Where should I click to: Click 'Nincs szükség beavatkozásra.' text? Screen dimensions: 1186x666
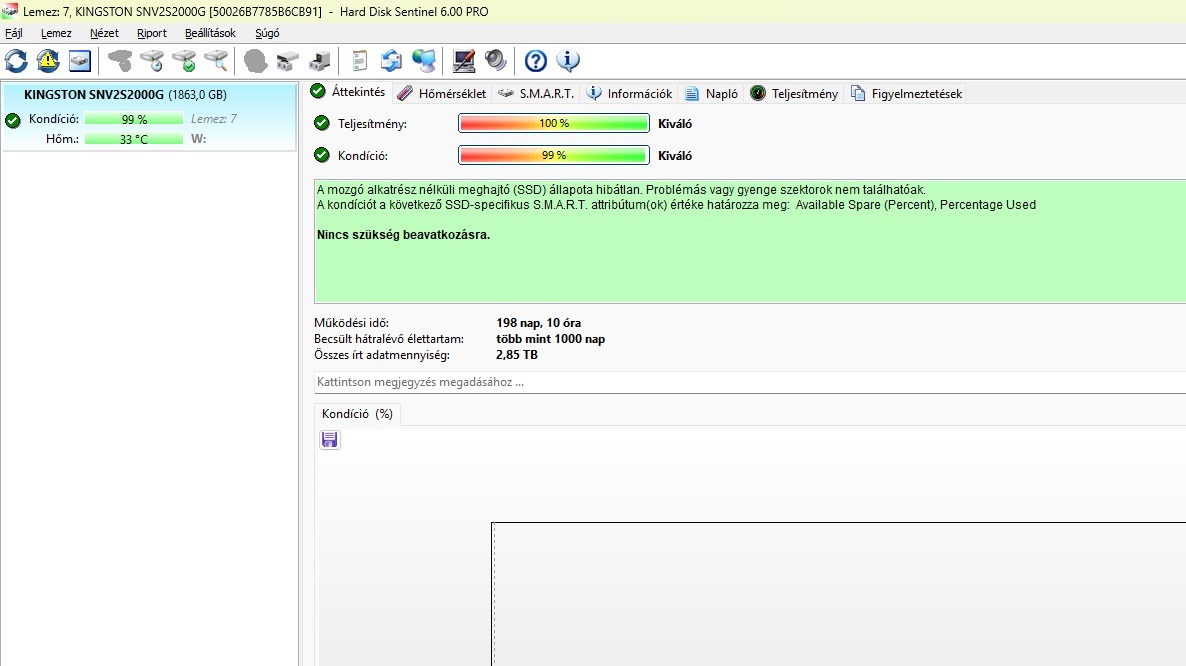coord(403,235)
